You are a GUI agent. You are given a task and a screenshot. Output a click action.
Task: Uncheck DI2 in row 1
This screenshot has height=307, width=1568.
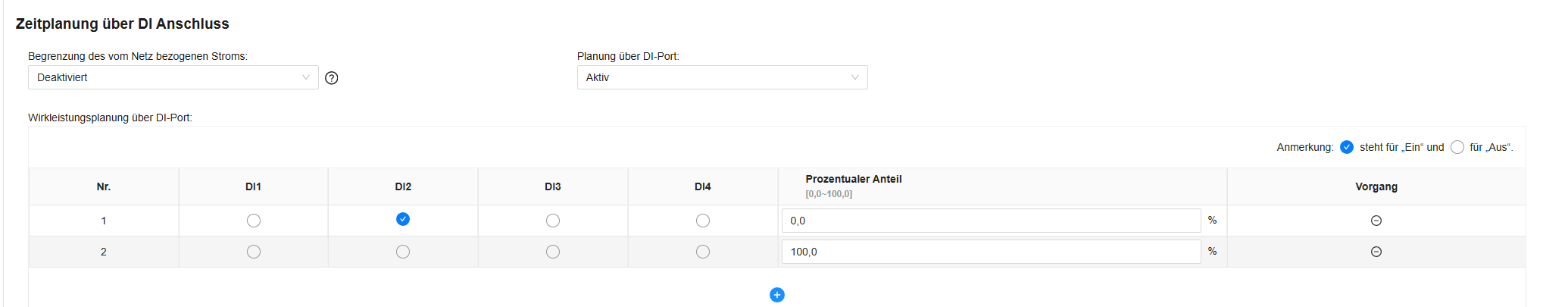403,219
